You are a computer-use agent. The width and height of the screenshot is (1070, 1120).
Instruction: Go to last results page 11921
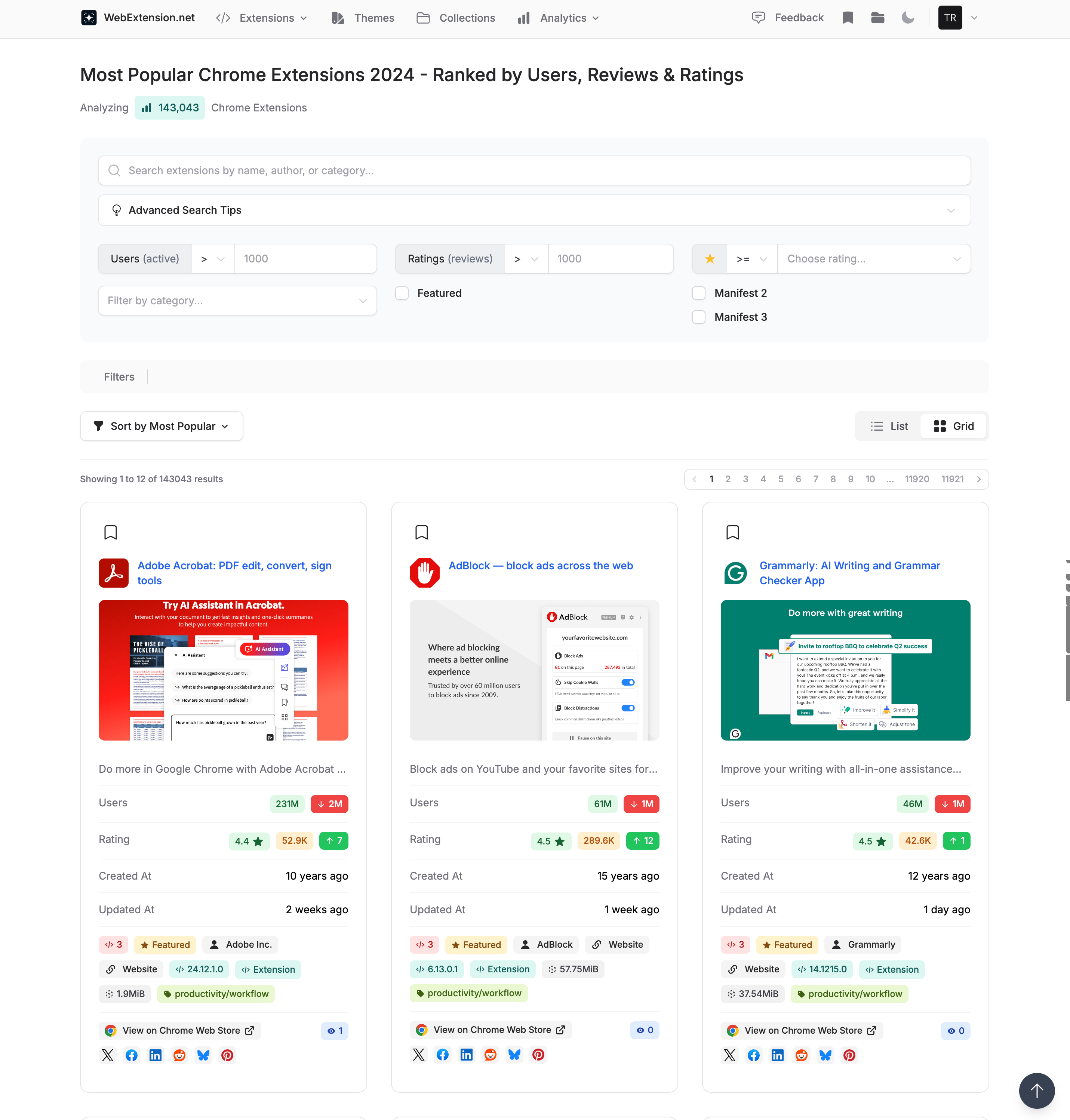(953, 479)
